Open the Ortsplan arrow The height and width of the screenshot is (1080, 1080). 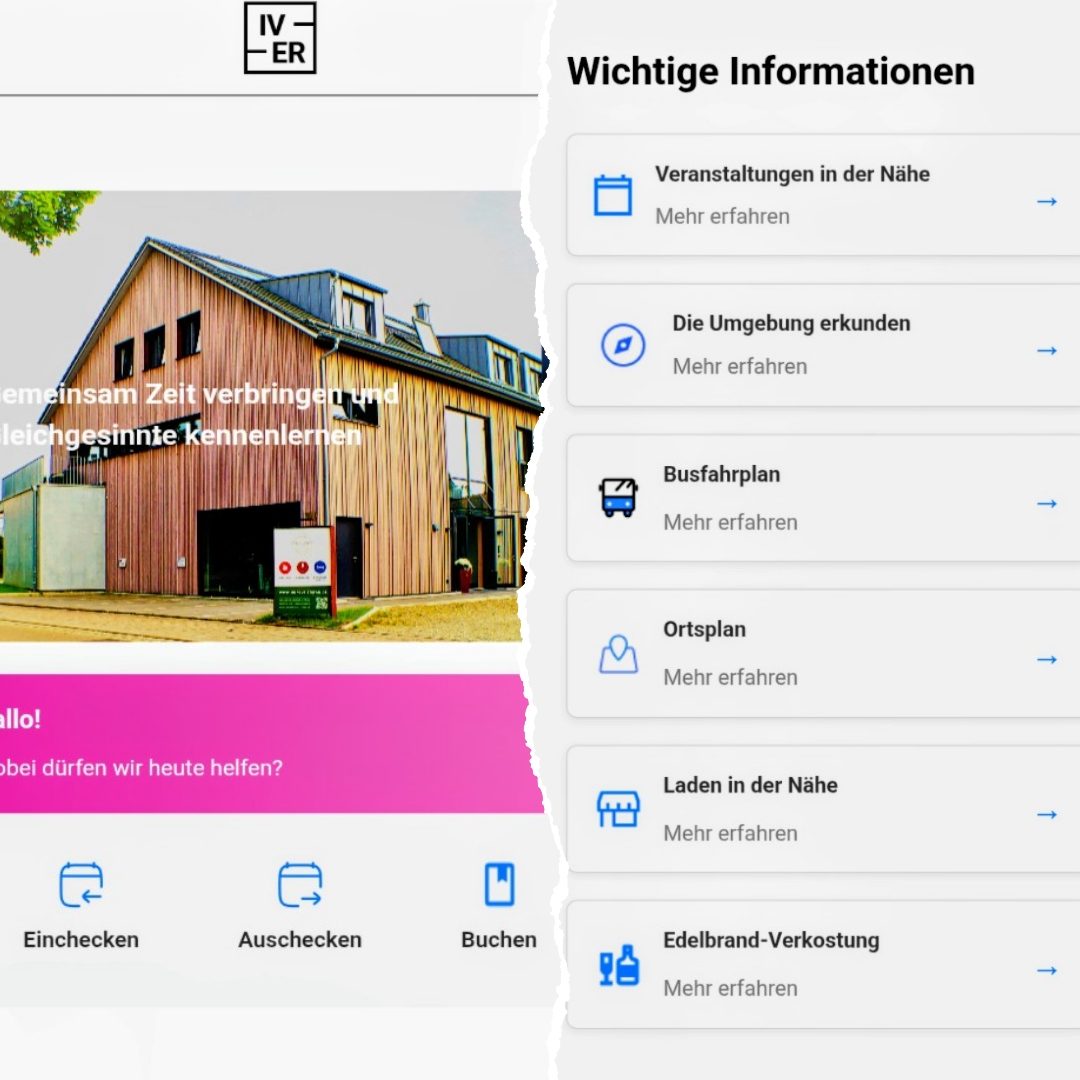tap(1046, 659)
